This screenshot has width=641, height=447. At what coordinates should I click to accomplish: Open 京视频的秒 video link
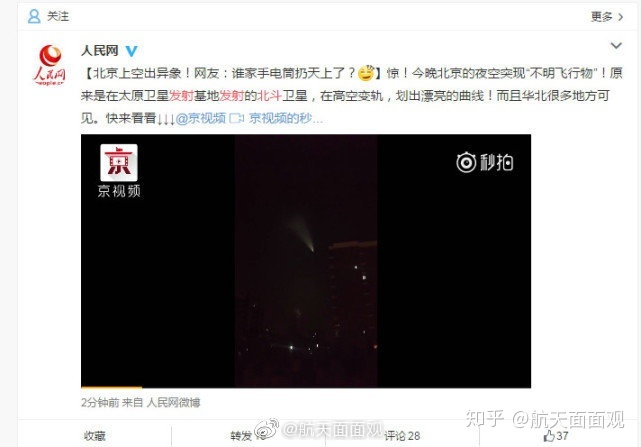click(286, 118)
